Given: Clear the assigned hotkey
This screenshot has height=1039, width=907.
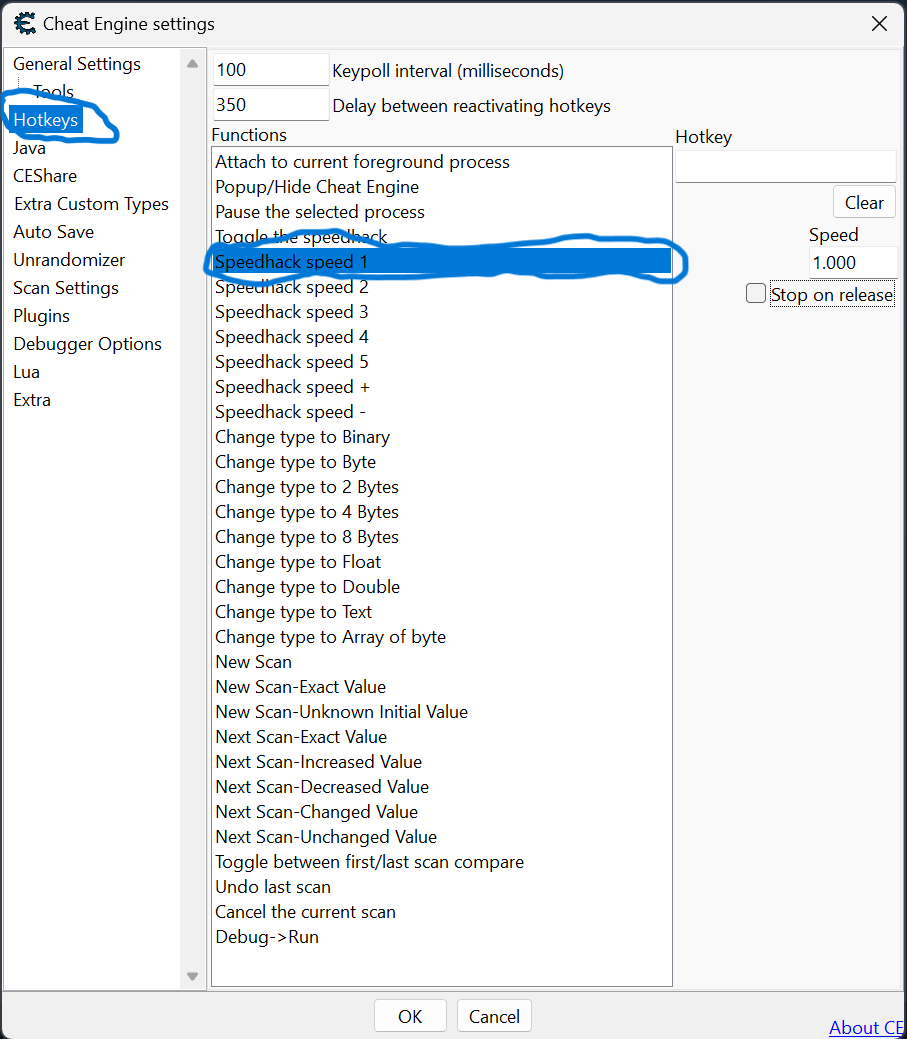Looking at the screenshot, I should pos(864,202).
